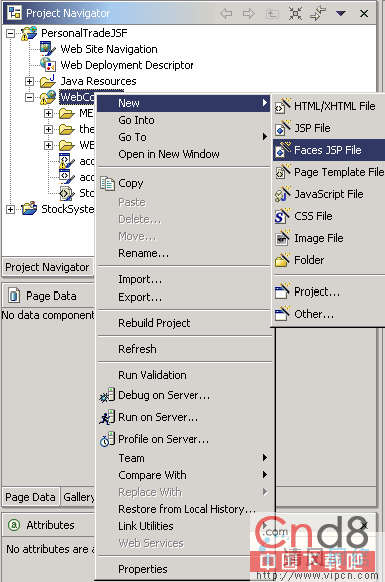Open the Project Navigator bottom tab

tap(47, 267)
